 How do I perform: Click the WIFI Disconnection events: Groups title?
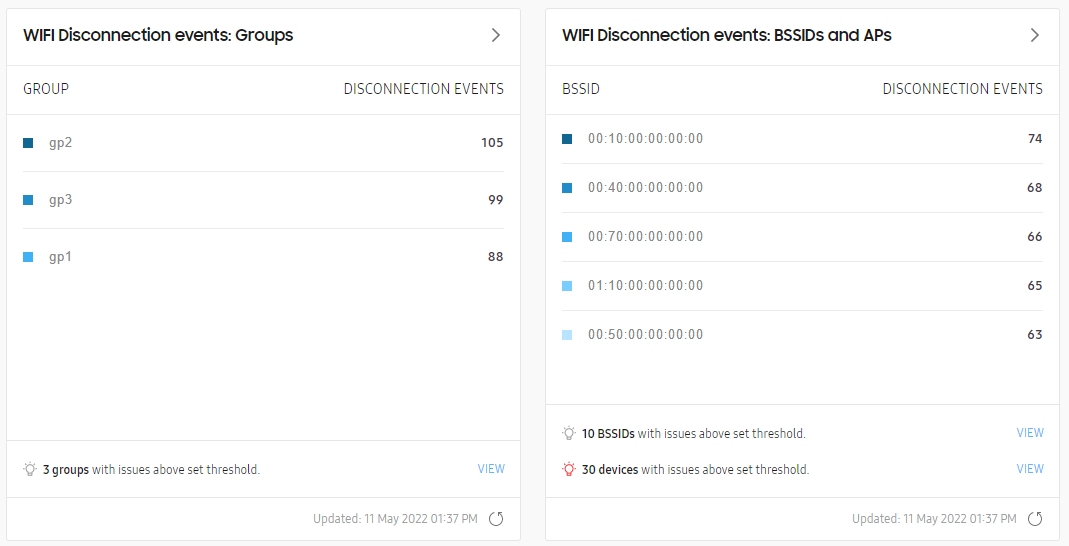click(158, 35)
